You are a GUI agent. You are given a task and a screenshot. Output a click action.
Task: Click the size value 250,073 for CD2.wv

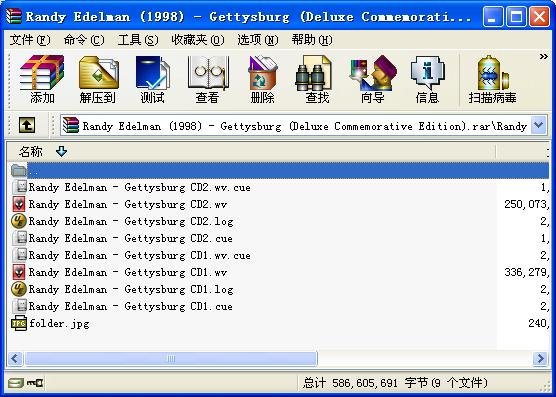pos(526,205)
